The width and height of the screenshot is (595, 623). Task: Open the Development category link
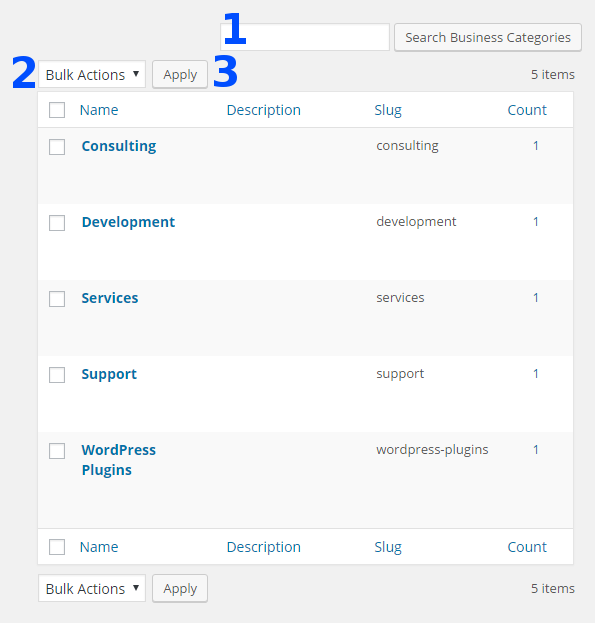click(x=128, y=222)
